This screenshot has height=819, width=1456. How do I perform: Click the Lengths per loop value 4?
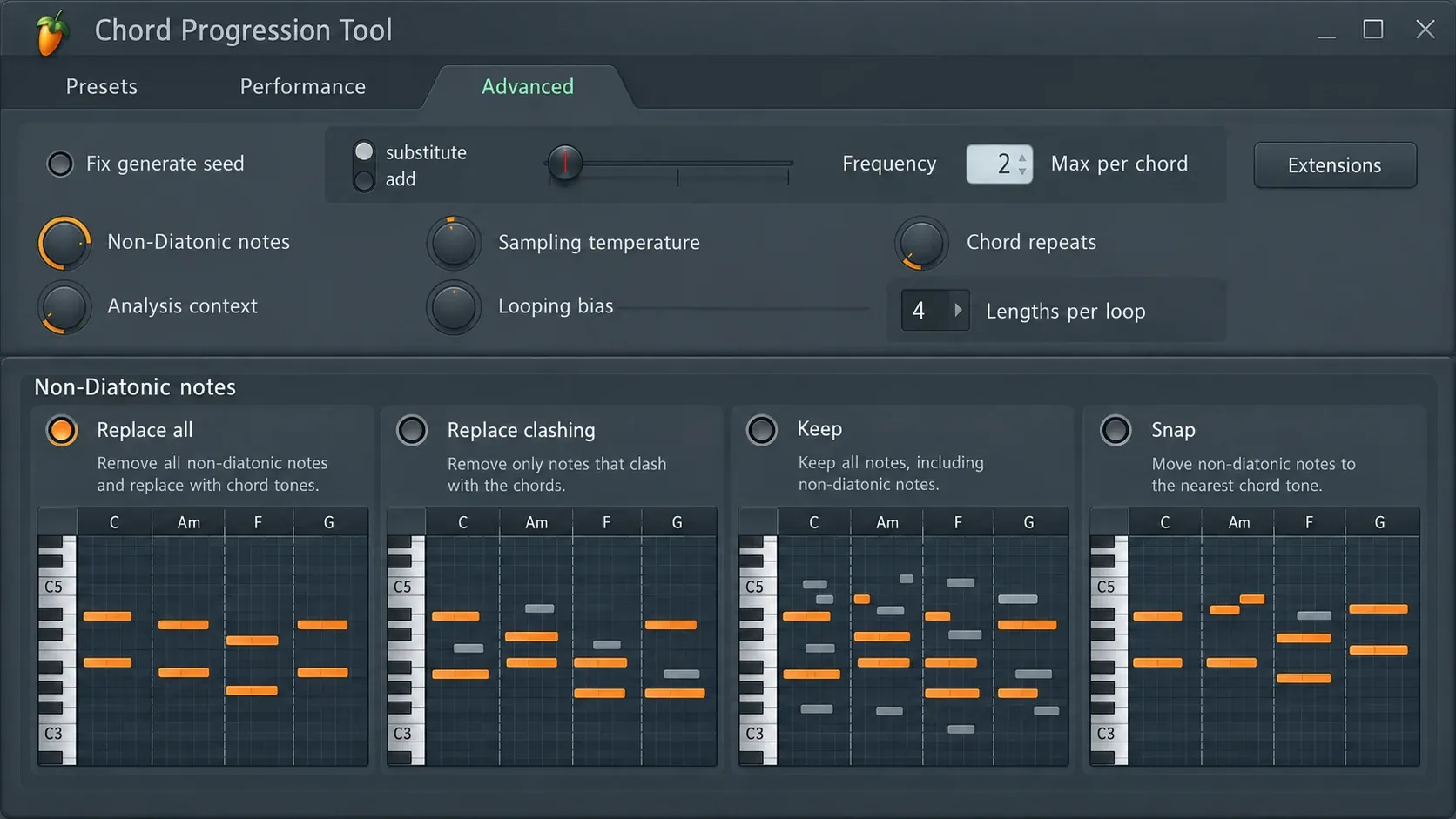(x=919, y=311)
